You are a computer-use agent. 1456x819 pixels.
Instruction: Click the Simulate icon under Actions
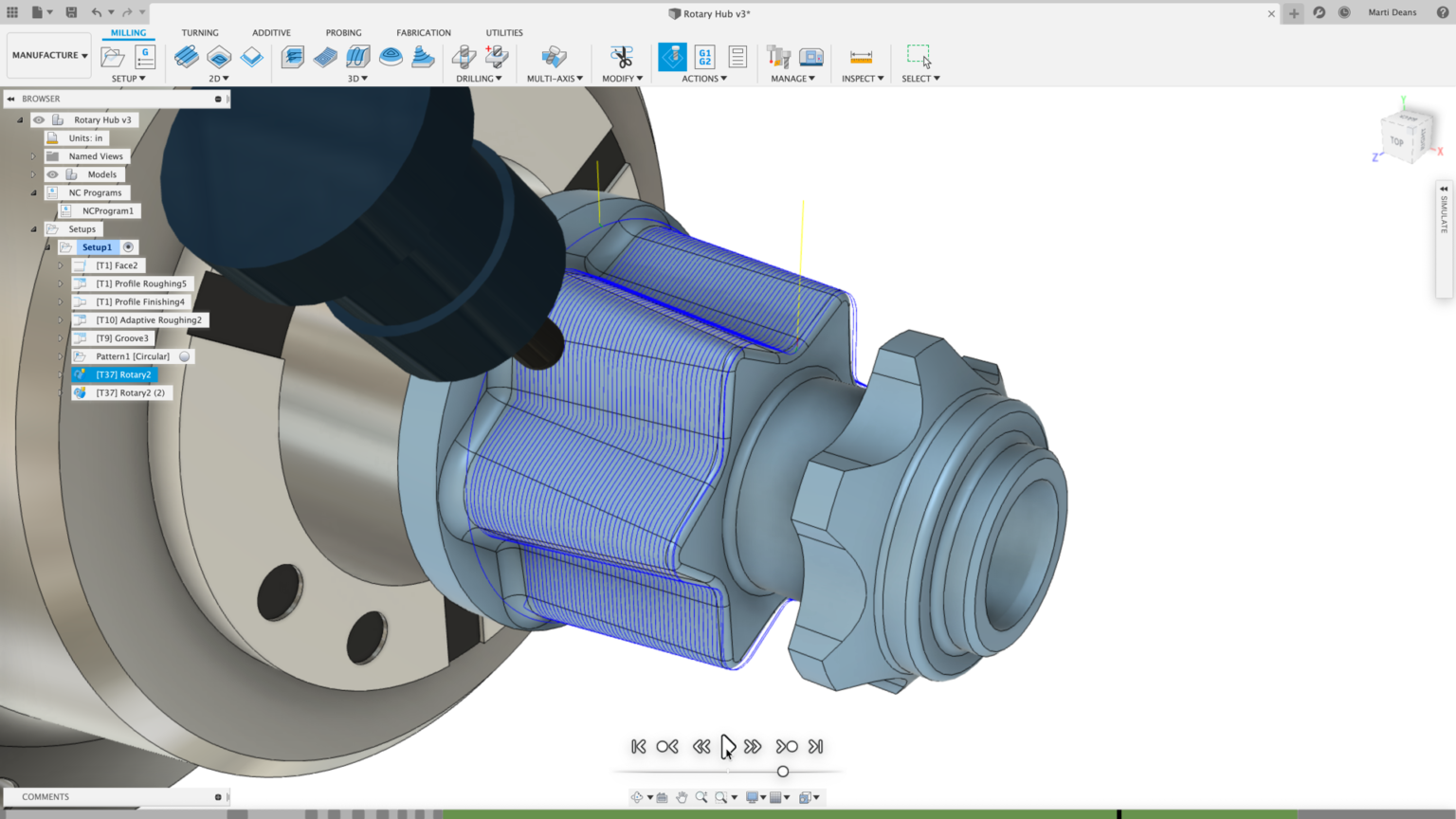click(x=672, y=57)
